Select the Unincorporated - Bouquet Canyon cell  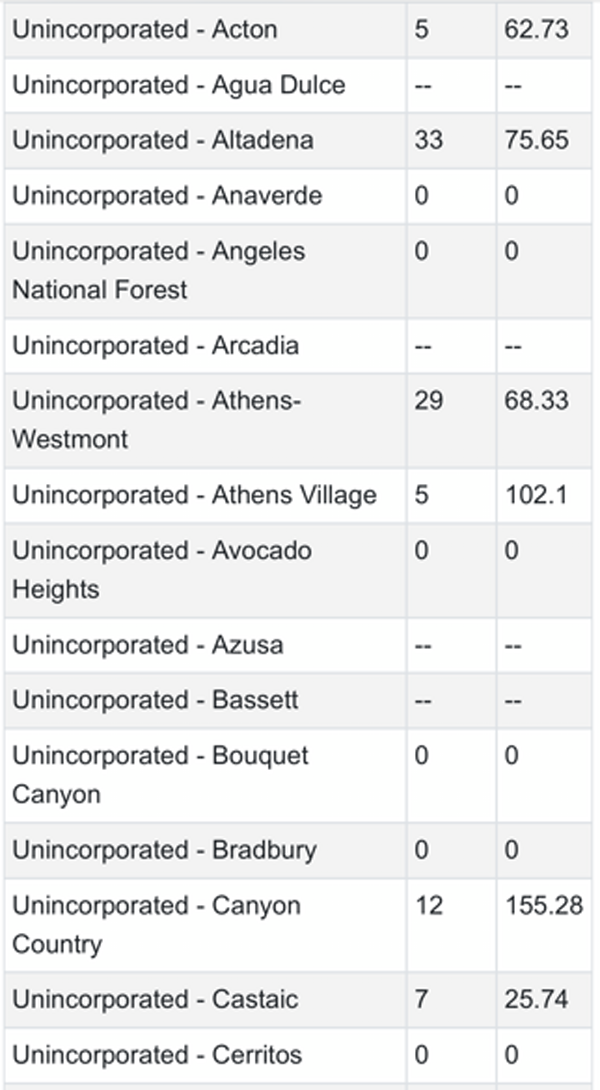tap(160, 775)
